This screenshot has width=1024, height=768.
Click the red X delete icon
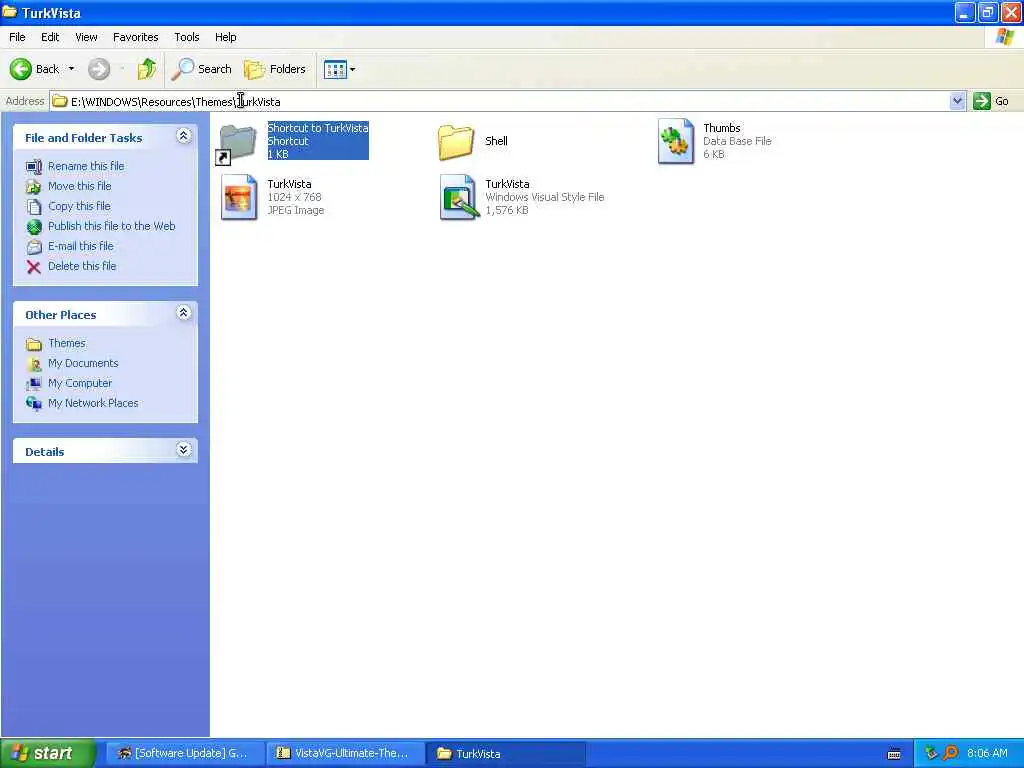coord(34,266)
